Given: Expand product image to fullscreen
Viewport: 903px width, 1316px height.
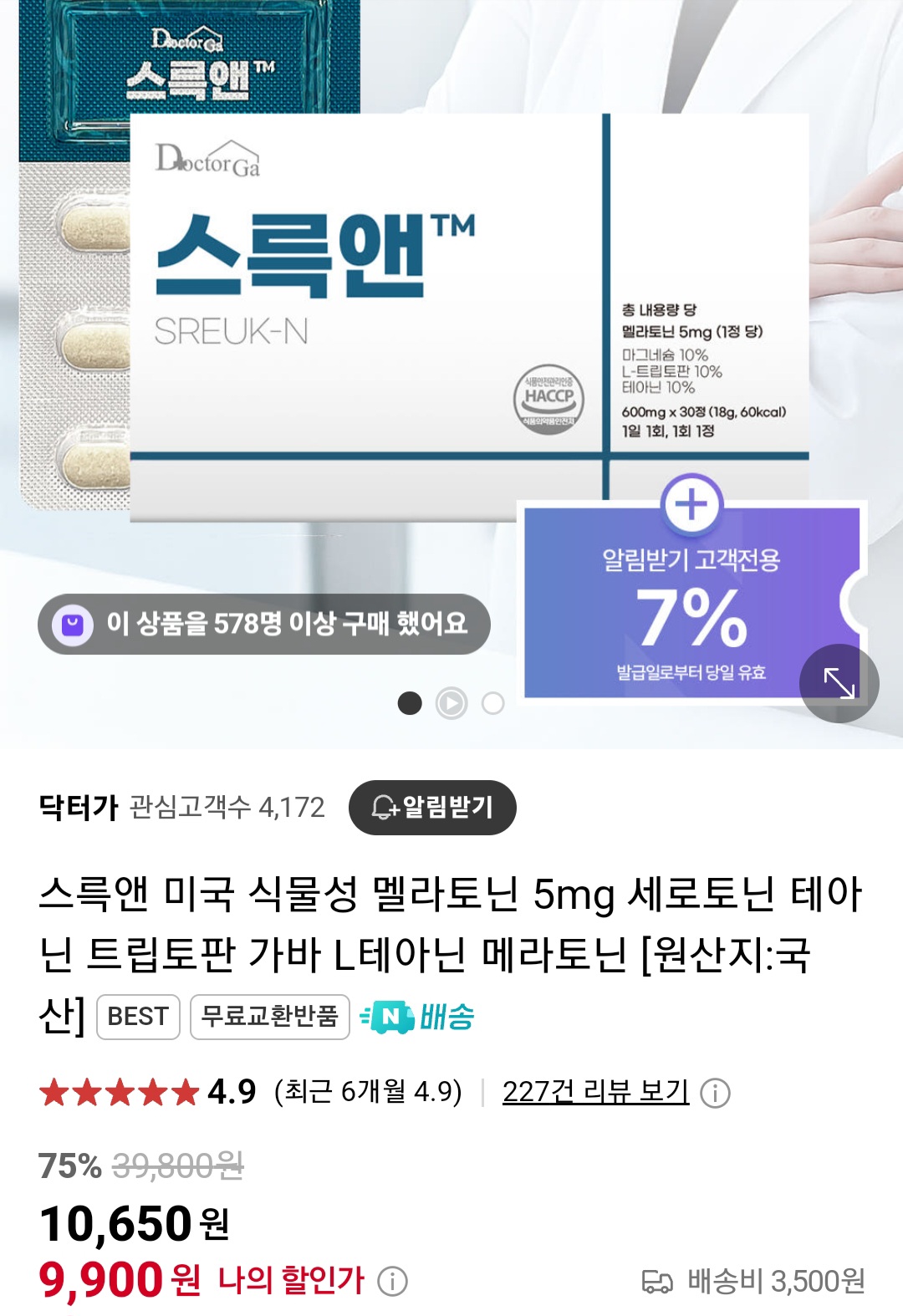Looking at the screenshot, I should pyautogui.click(x=839, y=683).
